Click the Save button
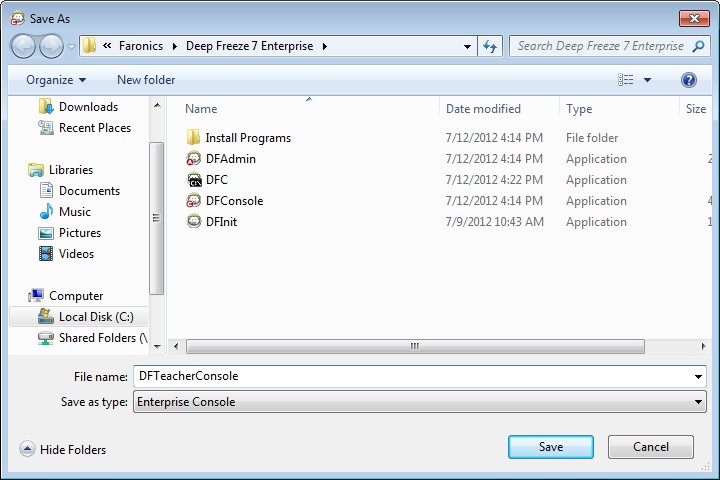Viewport: 720px width, 480px height. (551, 447)
